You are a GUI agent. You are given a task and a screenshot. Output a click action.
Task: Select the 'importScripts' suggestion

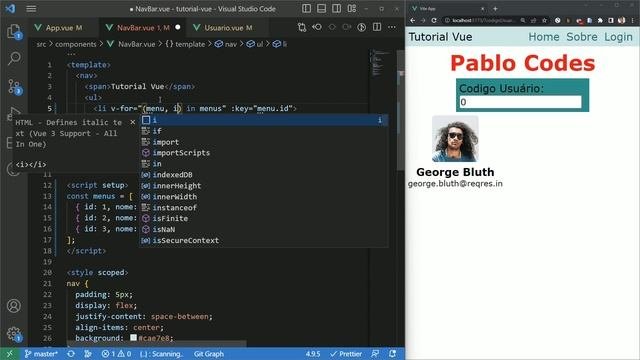pos(264,153)
